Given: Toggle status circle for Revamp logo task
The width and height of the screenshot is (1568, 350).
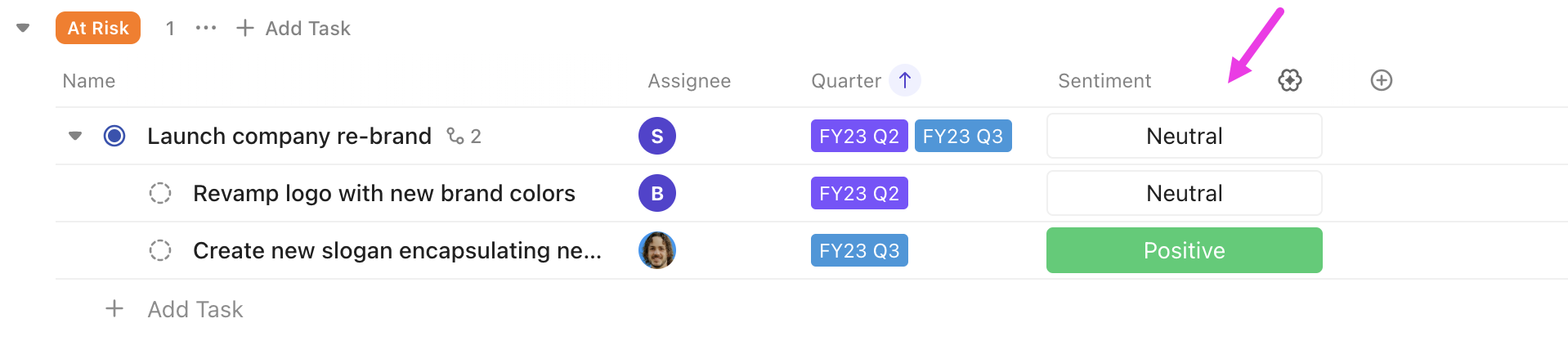Looking at the screenshot, I should (160, 193).
